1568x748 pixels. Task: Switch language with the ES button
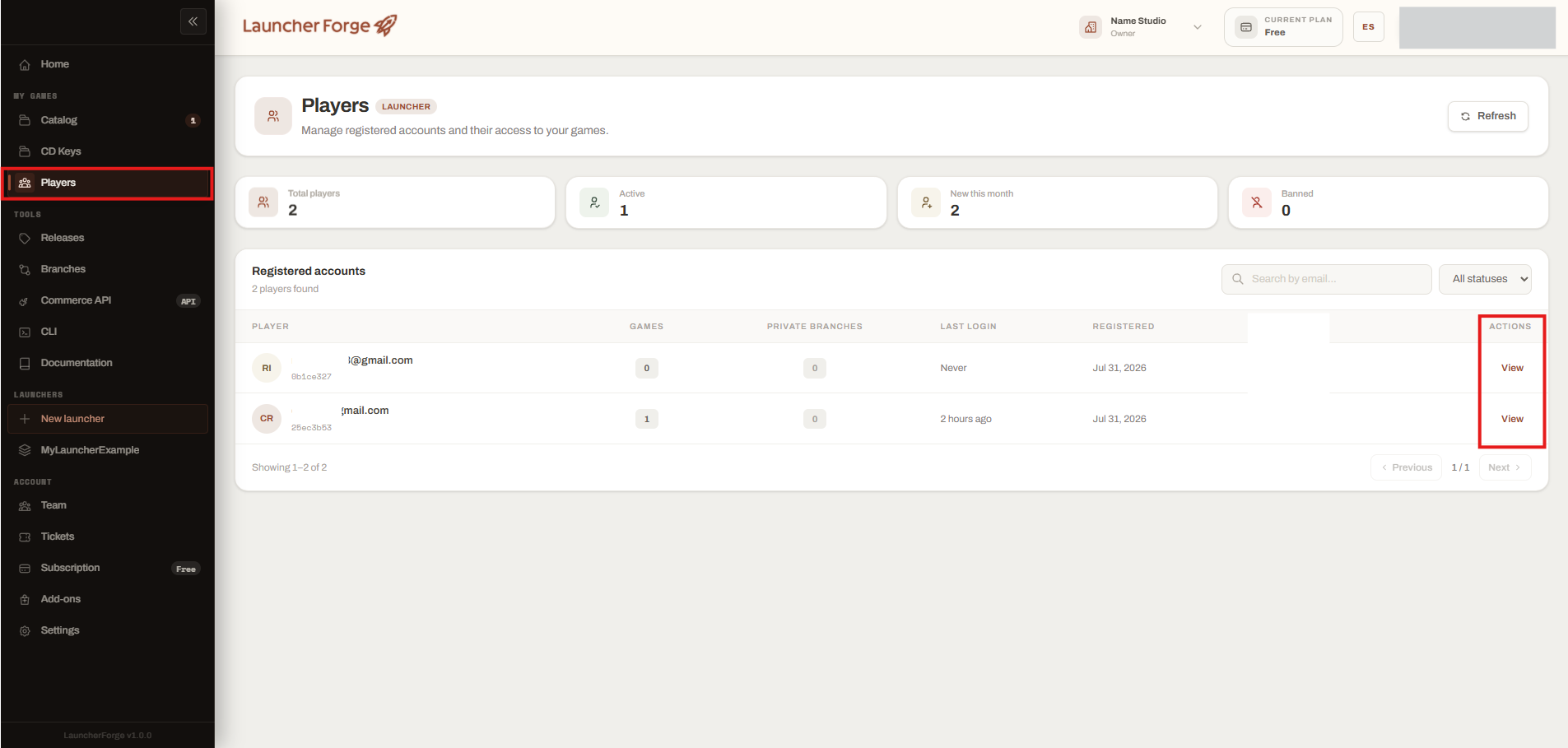[x=1368, y=27]
